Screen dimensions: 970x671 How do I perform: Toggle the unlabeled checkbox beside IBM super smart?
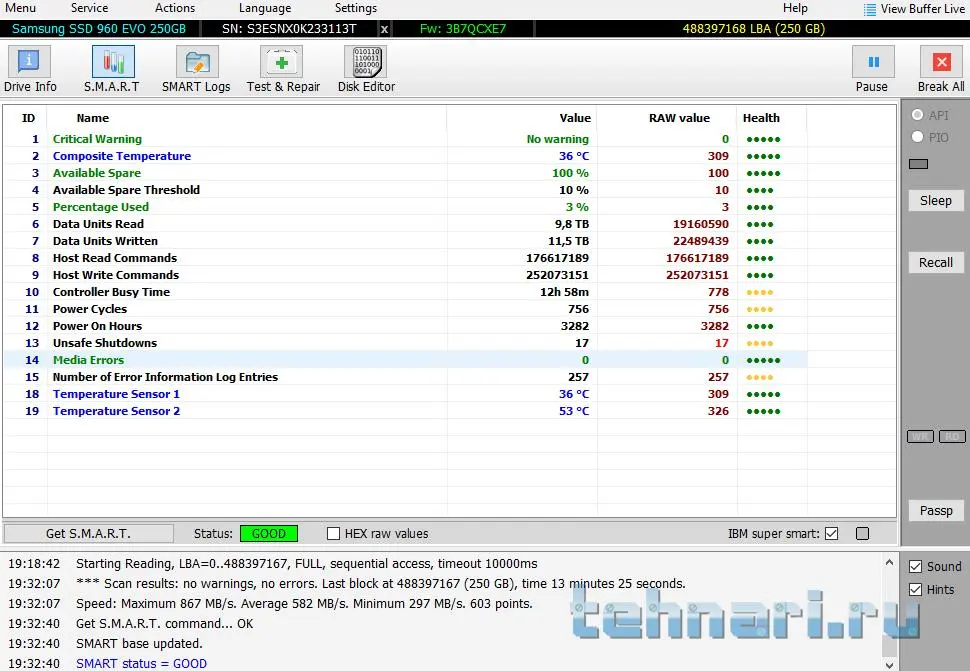click(x=862, y=533)
